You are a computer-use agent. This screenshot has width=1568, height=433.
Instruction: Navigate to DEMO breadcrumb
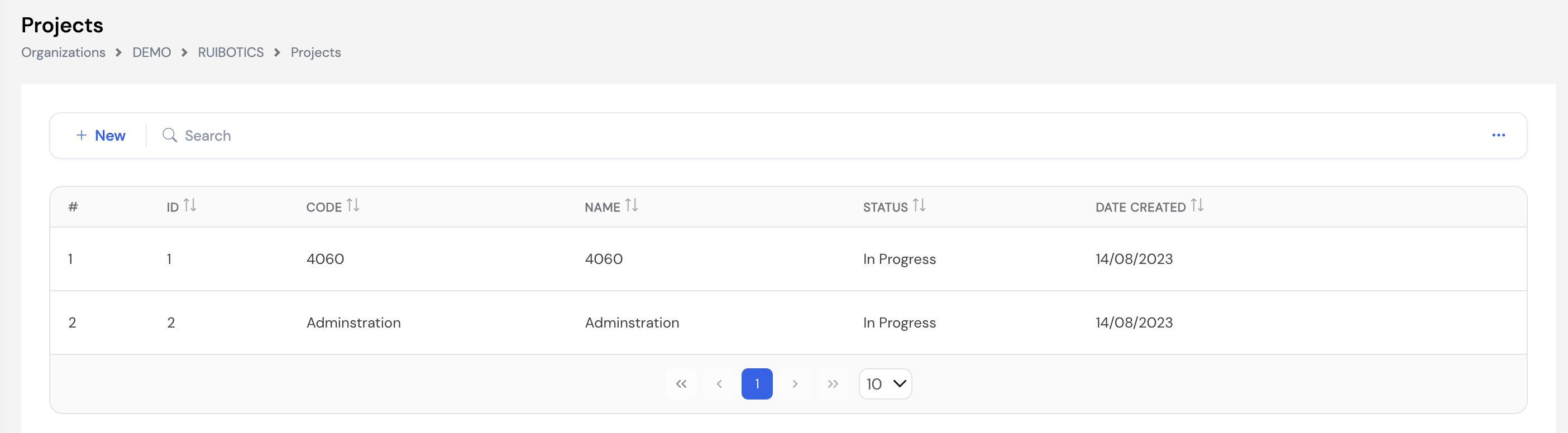(151, 52)
